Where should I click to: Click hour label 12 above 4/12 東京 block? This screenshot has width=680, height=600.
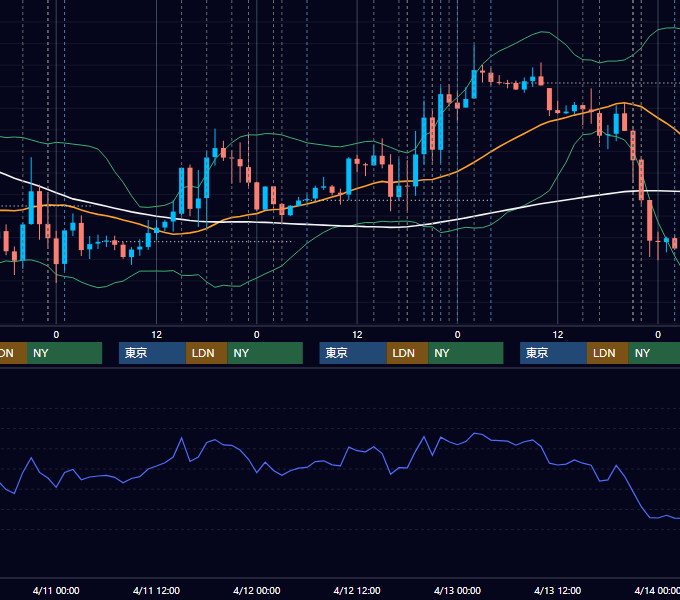(357, 335)
